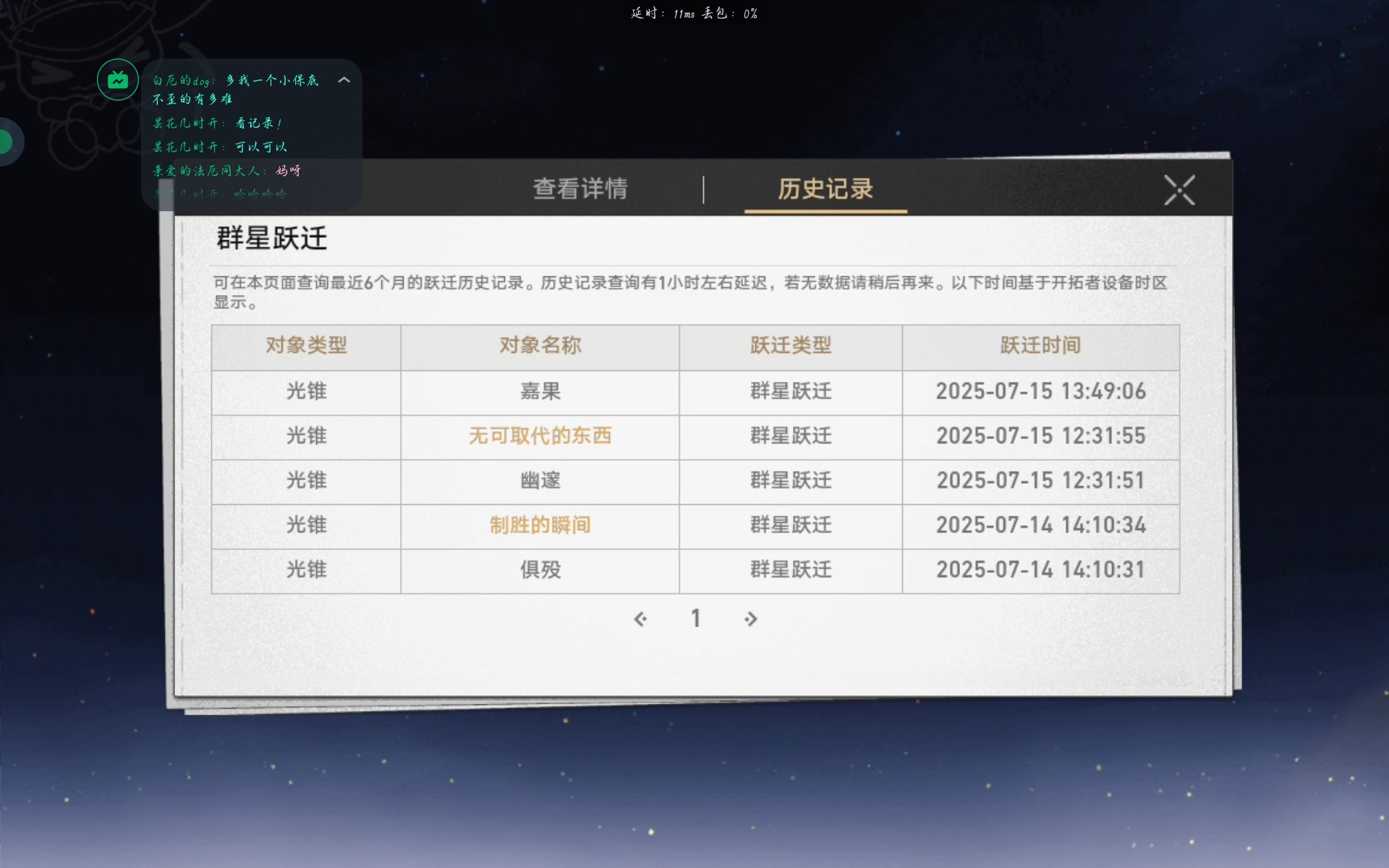The height and width of the screenshot is (868, 1389).
Task: Click 无可取代的东西 light cone name
Action: [540, 436]
